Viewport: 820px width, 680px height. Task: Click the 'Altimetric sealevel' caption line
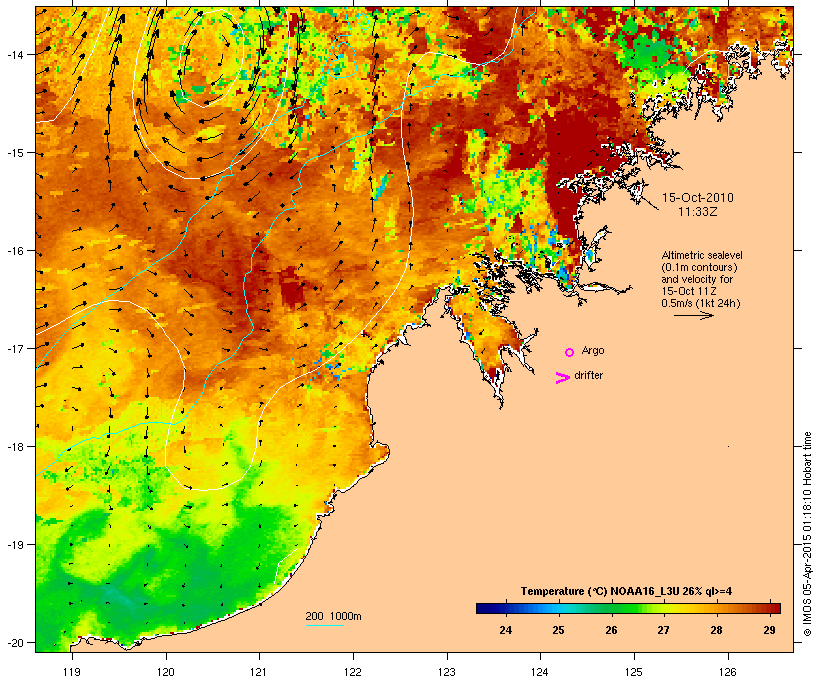pyautogui.click(x=702, y=255)
